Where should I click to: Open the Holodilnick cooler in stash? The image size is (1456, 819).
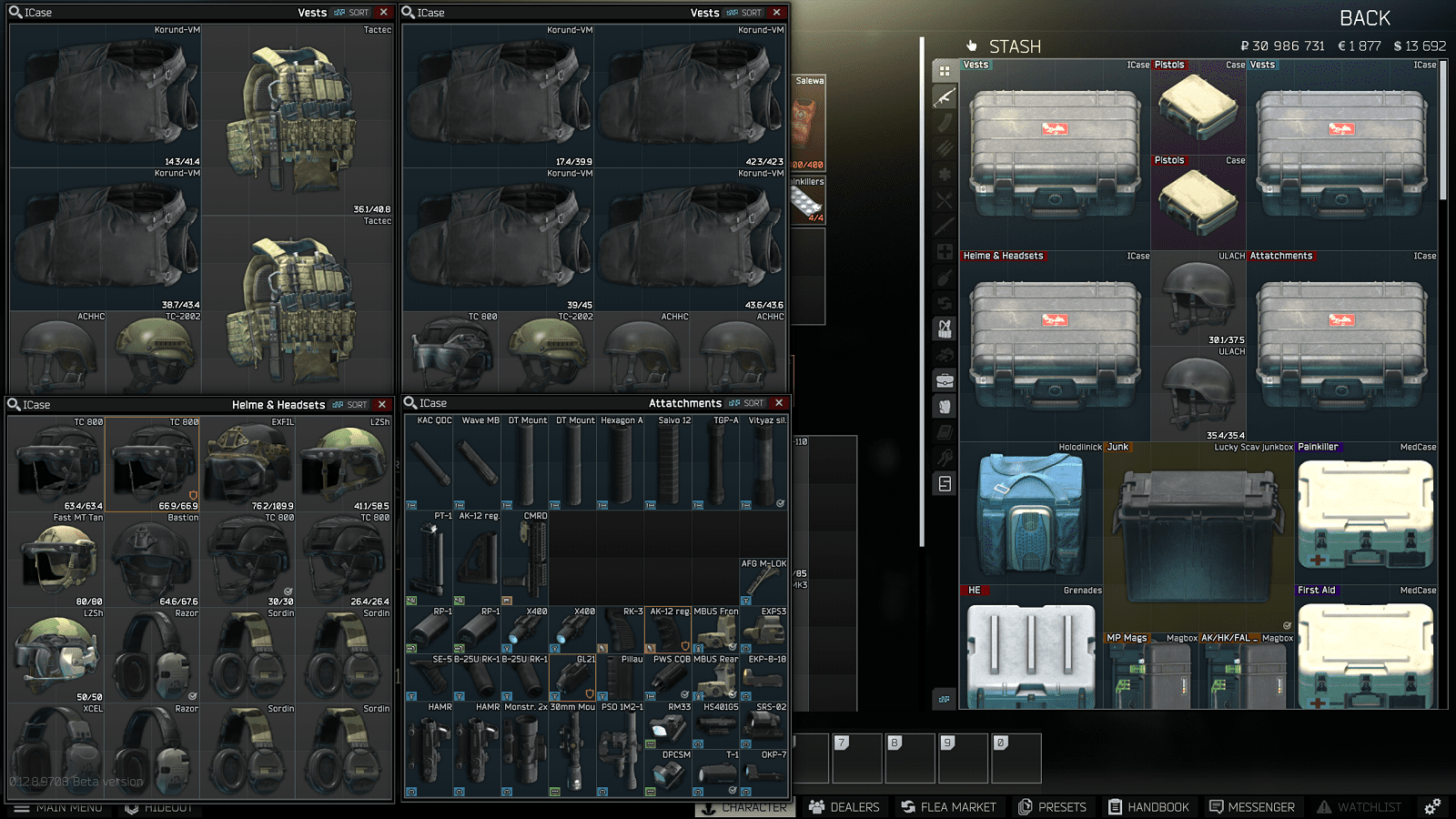(x=1032, y=512)
